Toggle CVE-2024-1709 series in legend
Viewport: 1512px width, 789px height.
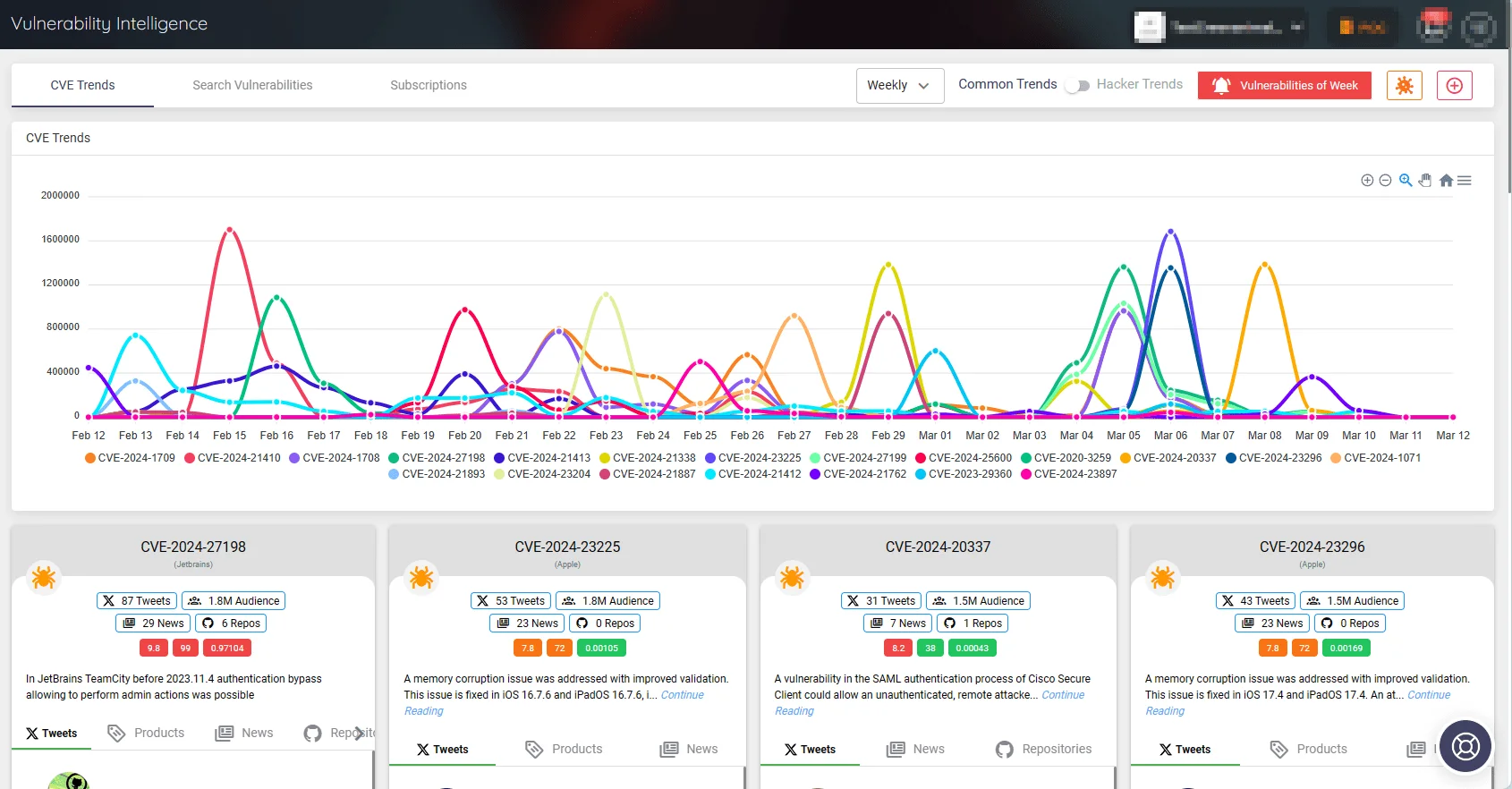point(130,458)
